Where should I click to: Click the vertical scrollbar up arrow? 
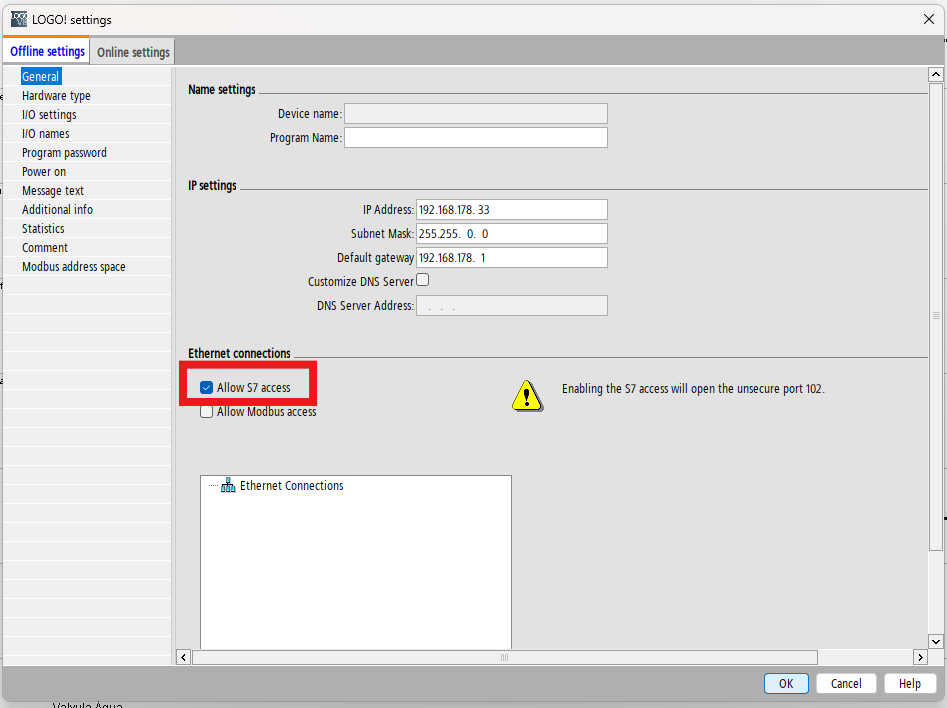936,74
